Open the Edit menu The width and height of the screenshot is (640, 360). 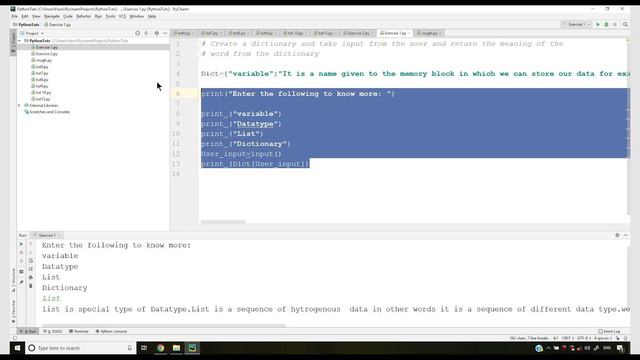25,16
